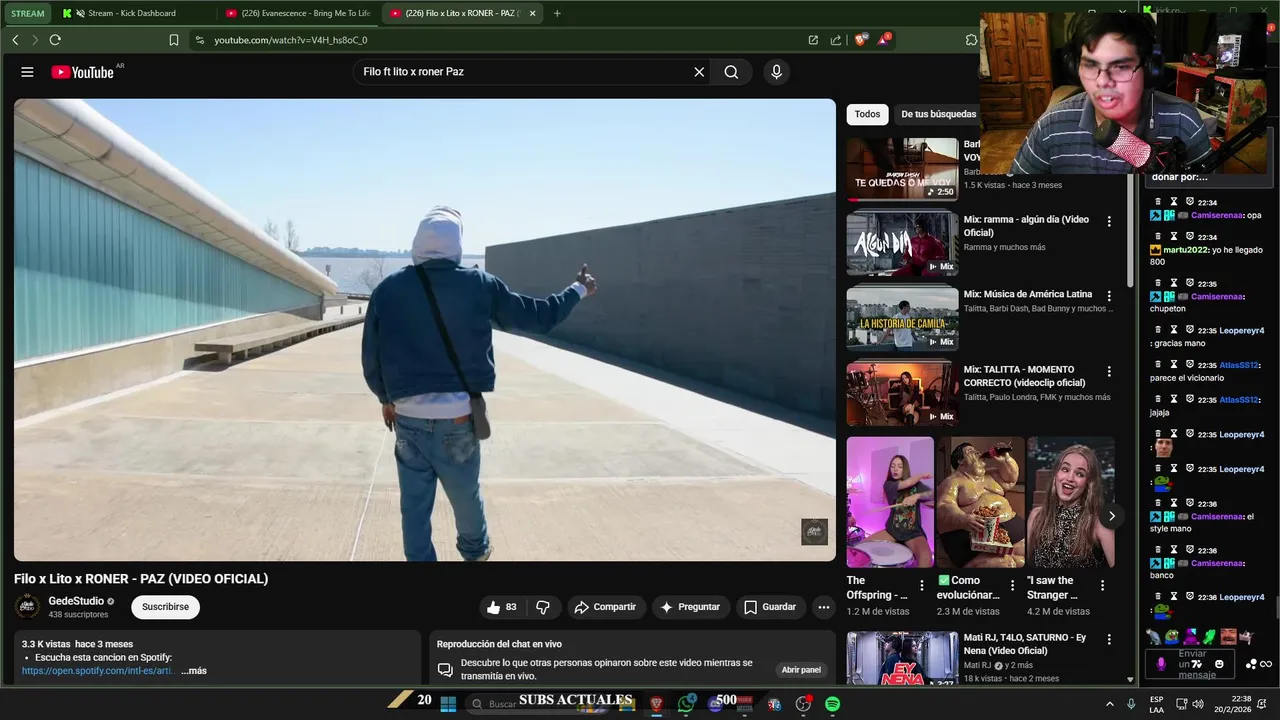Expand the video description with ...más
Viewport: 1280px width, 720px height.
(194, 671)
